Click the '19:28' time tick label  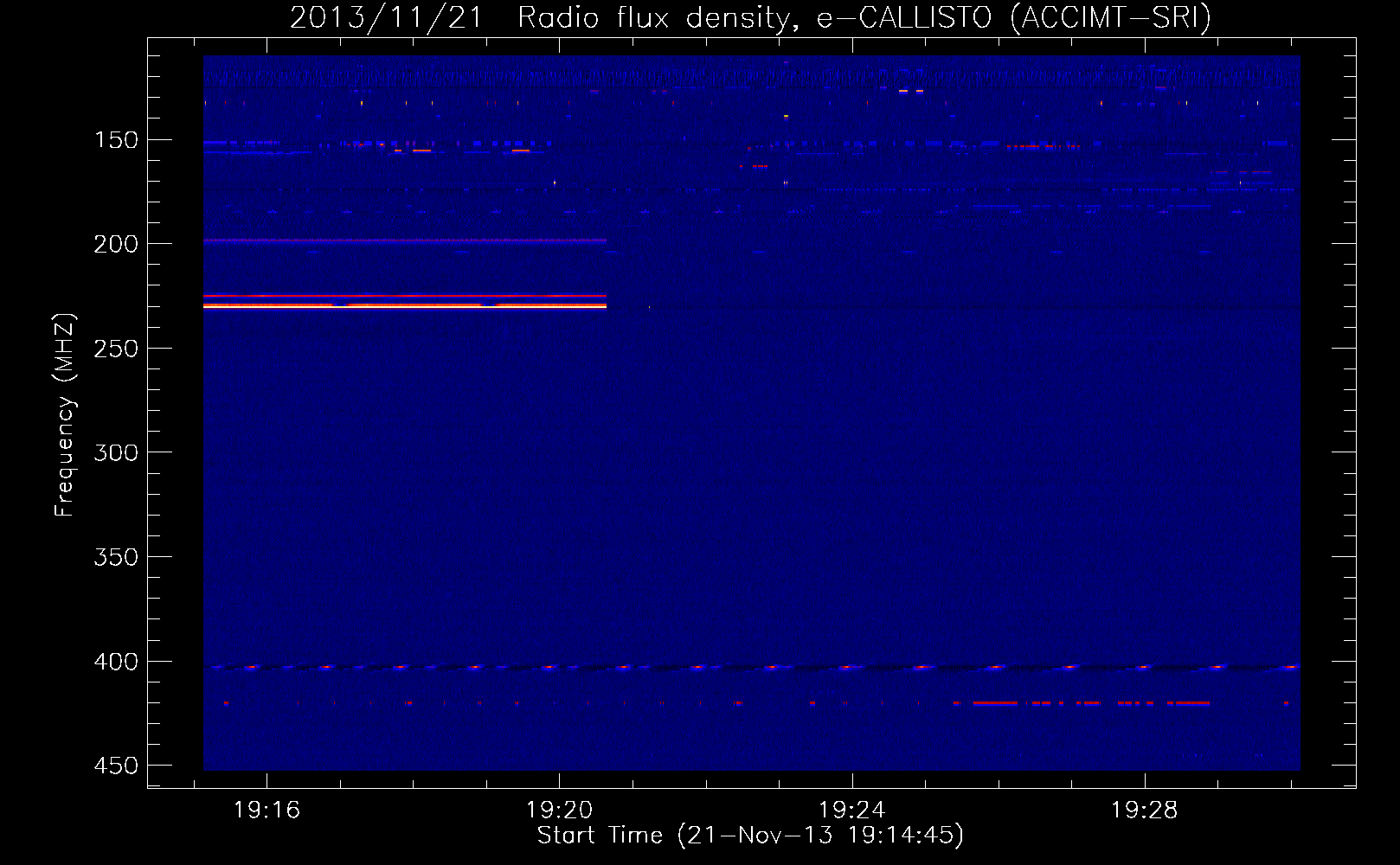pyautogui.click(x=1145, y=810)
